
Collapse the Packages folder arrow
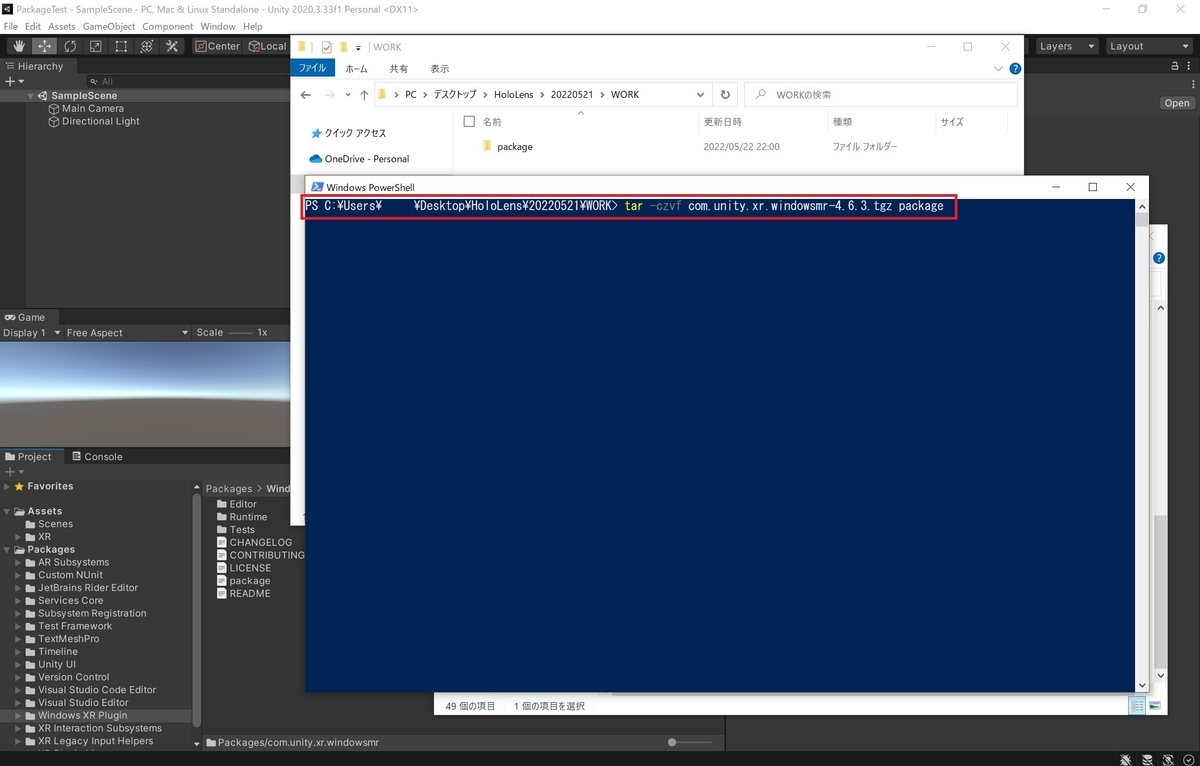point(7,549)
